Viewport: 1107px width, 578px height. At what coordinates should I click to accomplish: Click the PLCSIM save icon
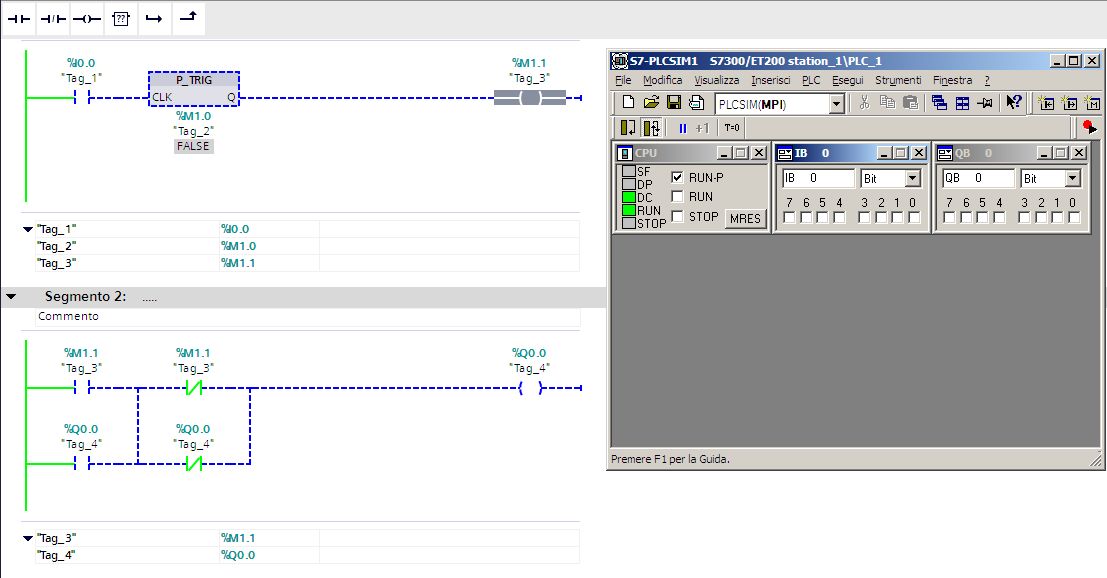[674, 102]
